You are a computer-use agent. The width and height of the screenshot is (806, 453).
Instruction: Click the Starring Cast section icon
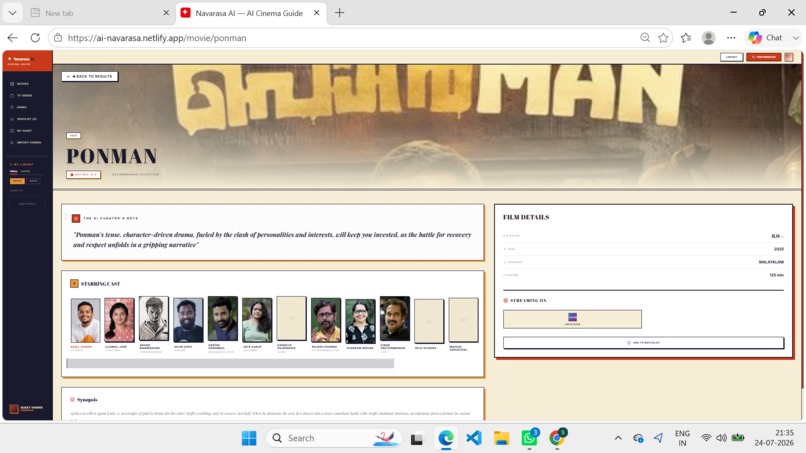(x=75, y=283)
